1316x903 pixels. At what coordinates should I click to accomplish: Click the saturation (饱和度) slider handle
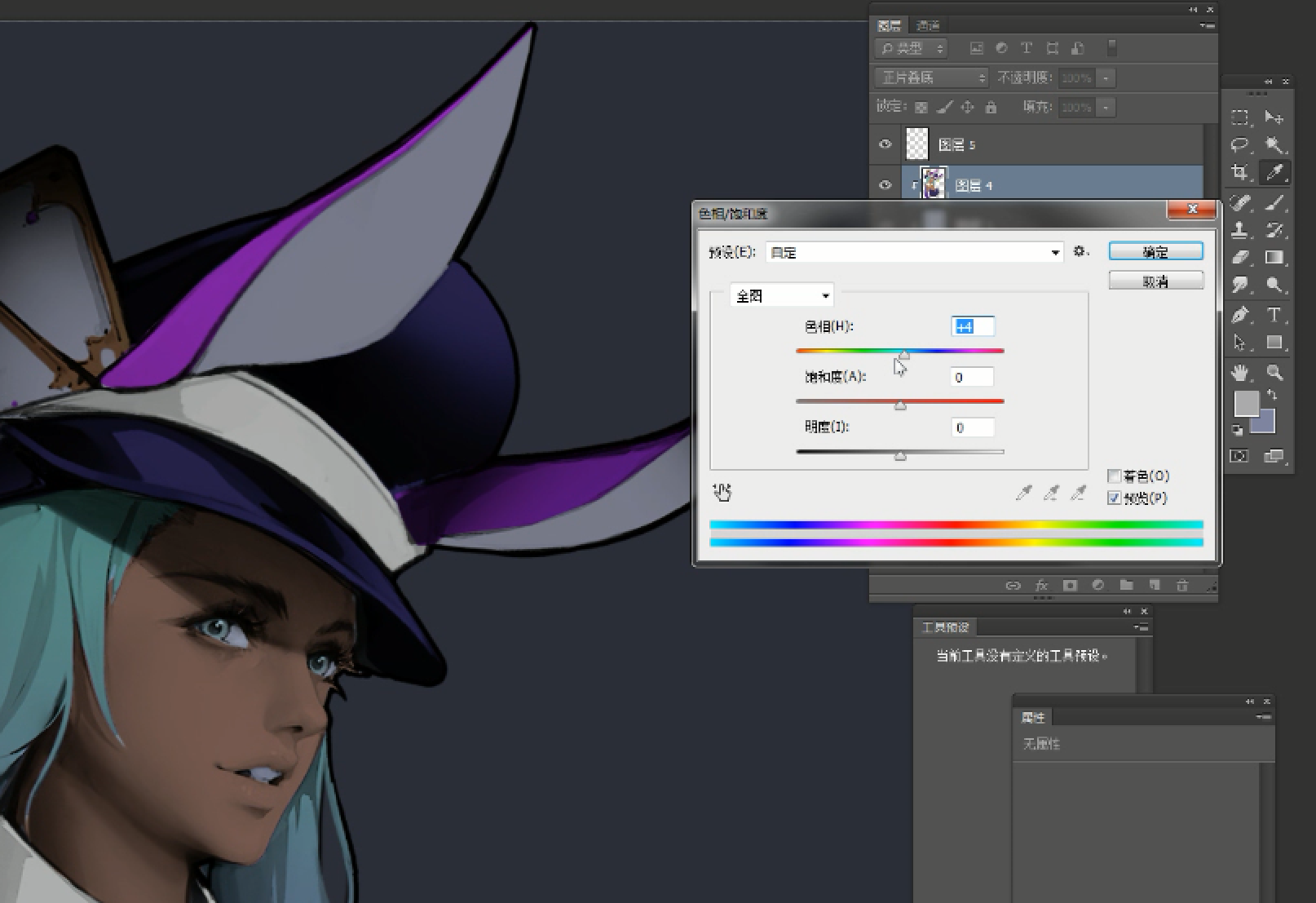(900, 405)
